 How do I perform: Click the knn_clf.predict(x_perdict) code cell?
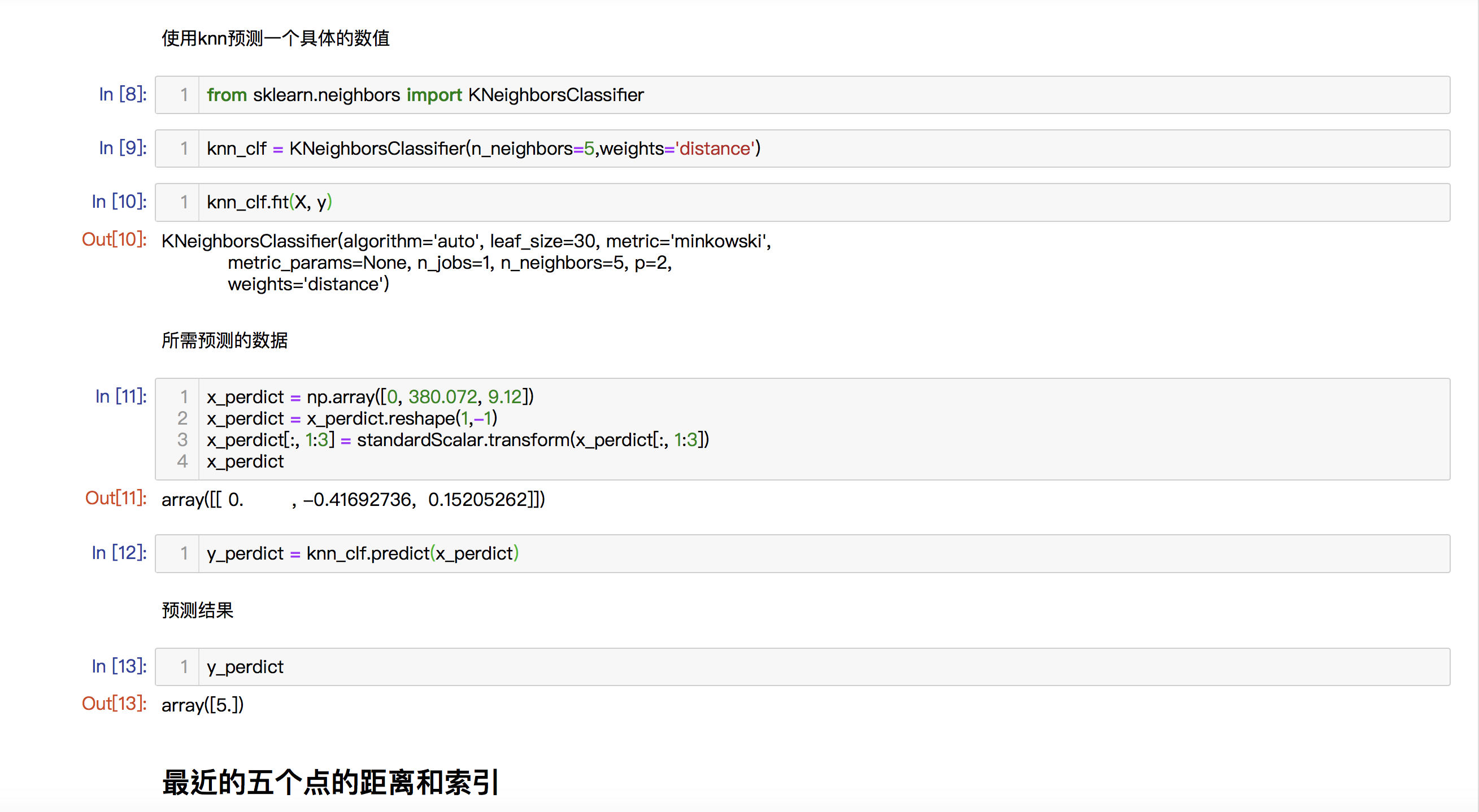point(802,553)
